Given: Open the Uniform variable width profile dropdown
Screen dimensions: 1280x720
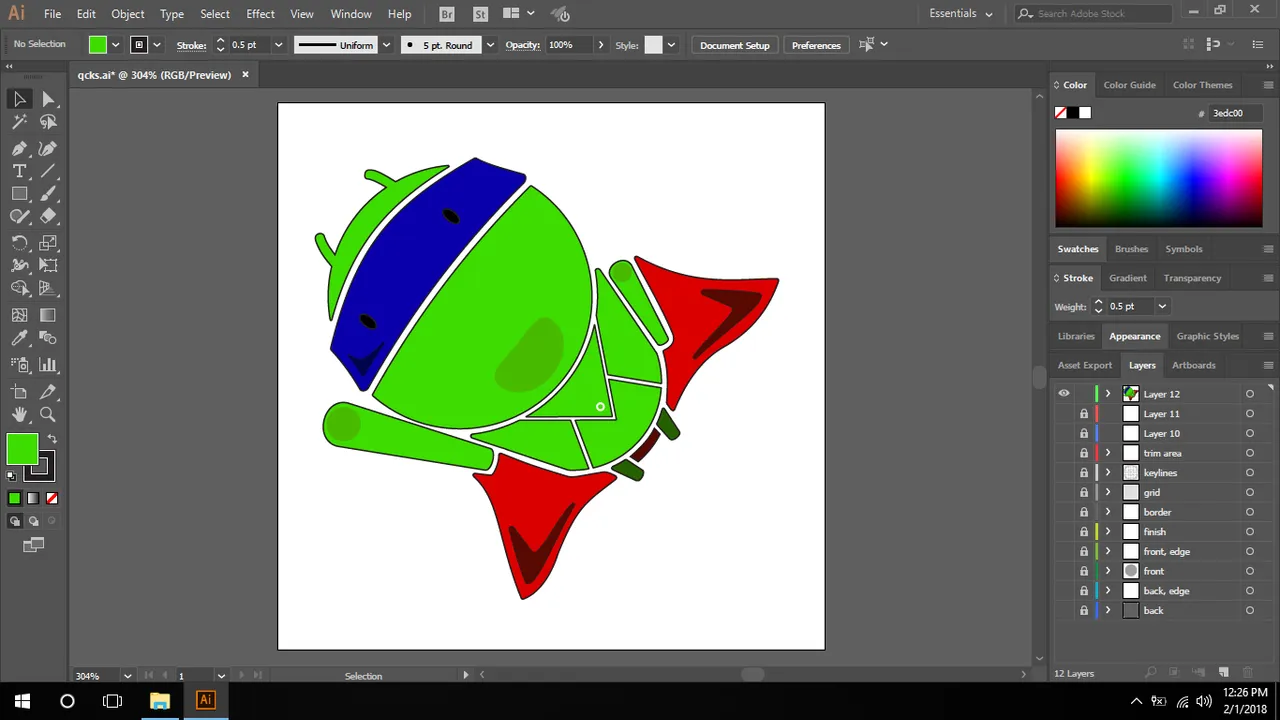Looking at the screenshot, I should (x=385, y=45).
